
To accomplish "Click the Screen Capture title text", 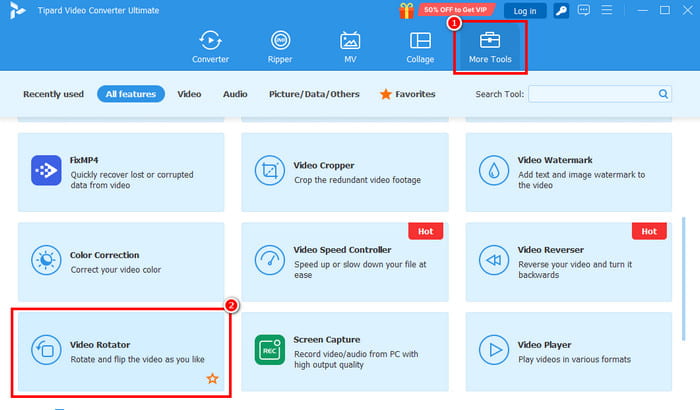I will tap(327, 339).
